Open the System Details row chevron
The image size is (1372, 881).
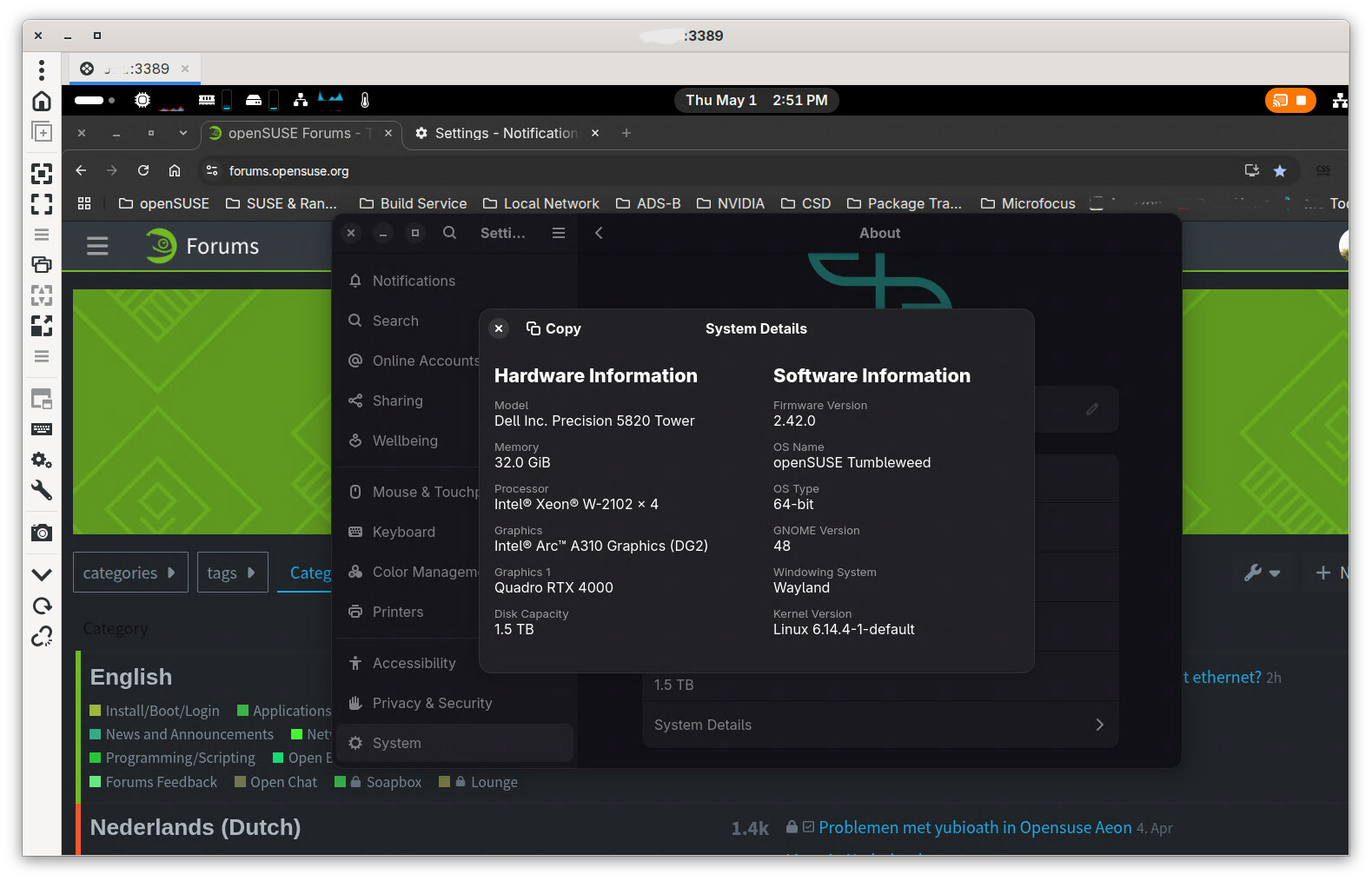tap(1099, 725)
